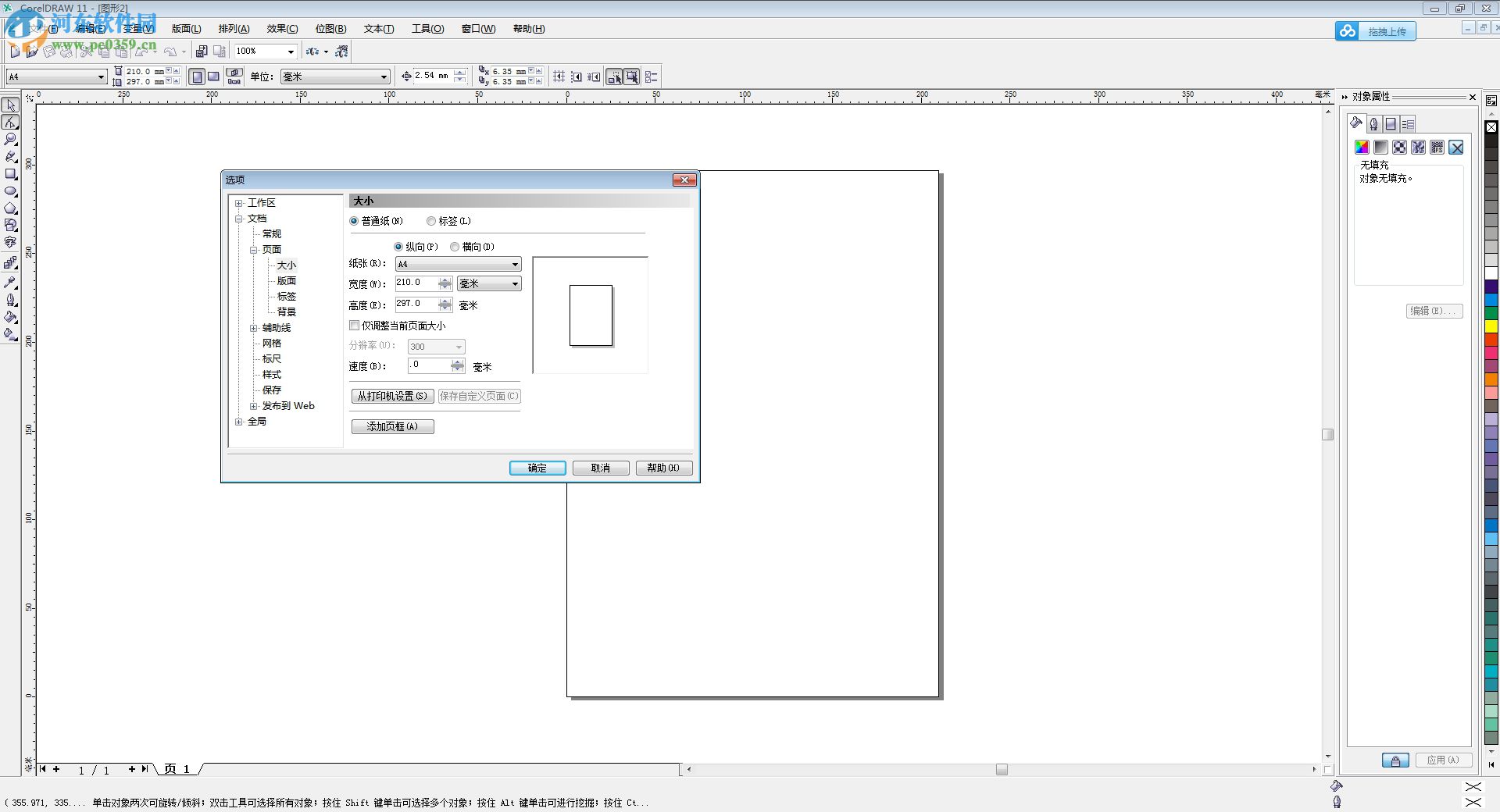The height and width of the screenshot is (812, 1500).
Task: Select the 标签 paper type radio button
Action: [430, 221]
